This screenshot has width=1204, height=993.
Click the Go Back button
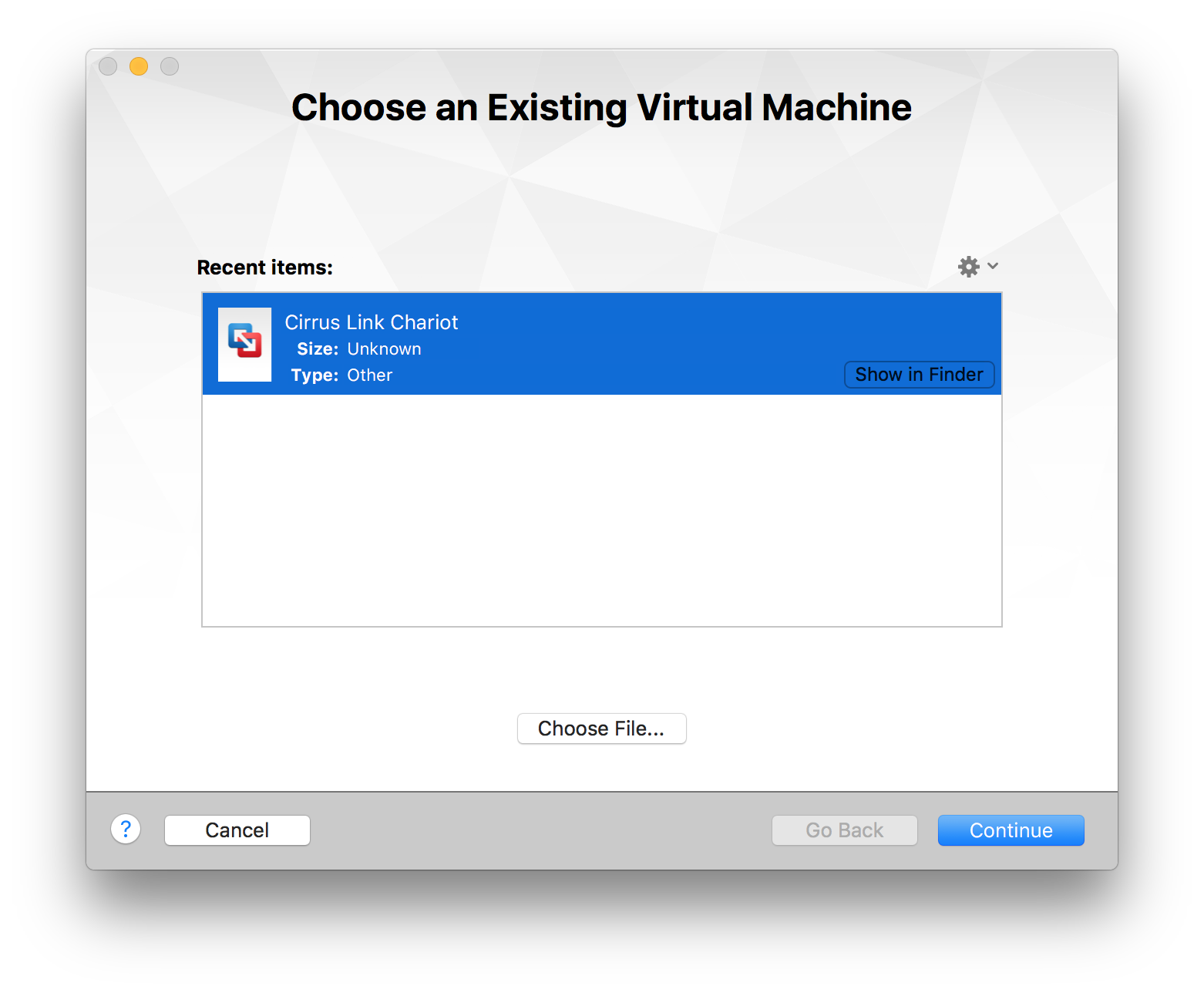coord(844,830)
